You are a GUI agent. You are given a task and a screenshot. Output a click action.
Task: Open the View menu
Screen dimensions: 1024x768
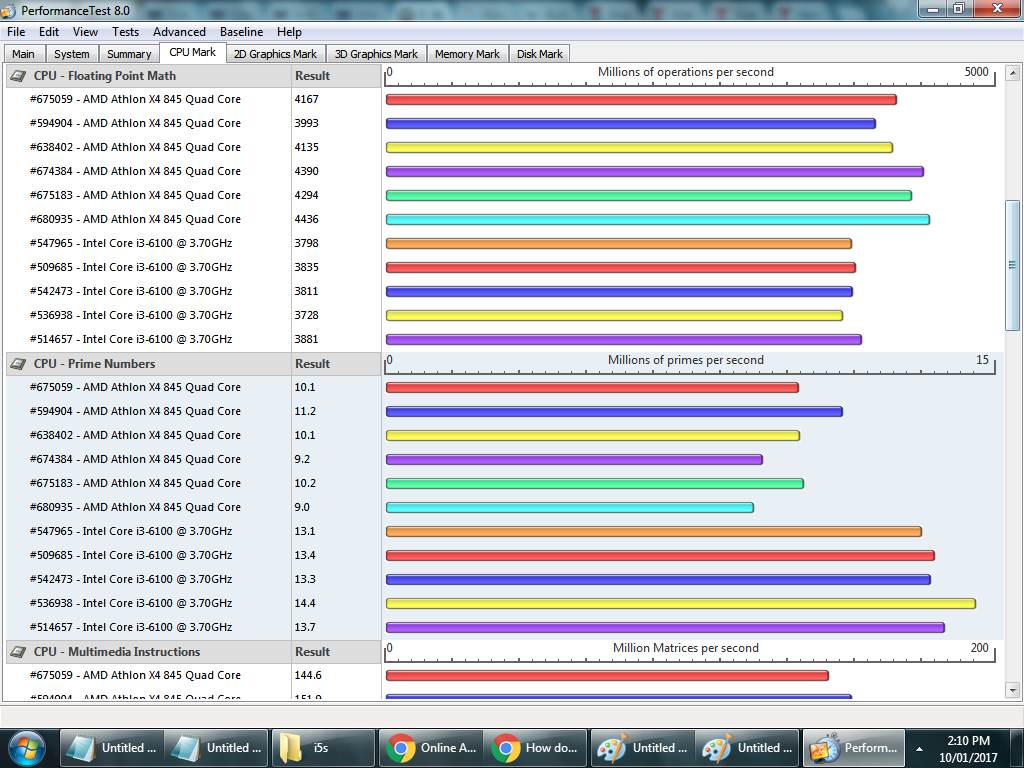tap(85, 32)
